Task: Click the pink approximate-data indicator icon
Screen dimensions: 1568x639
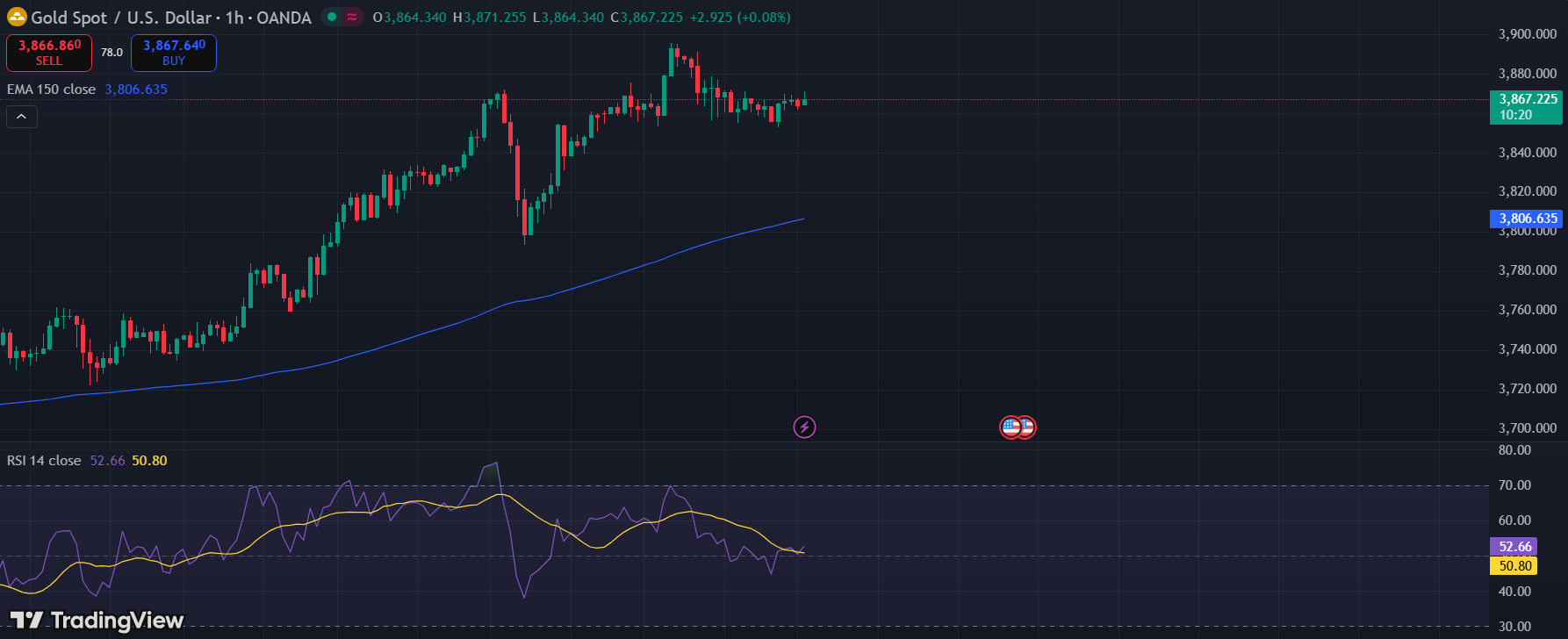Action: 352,17
